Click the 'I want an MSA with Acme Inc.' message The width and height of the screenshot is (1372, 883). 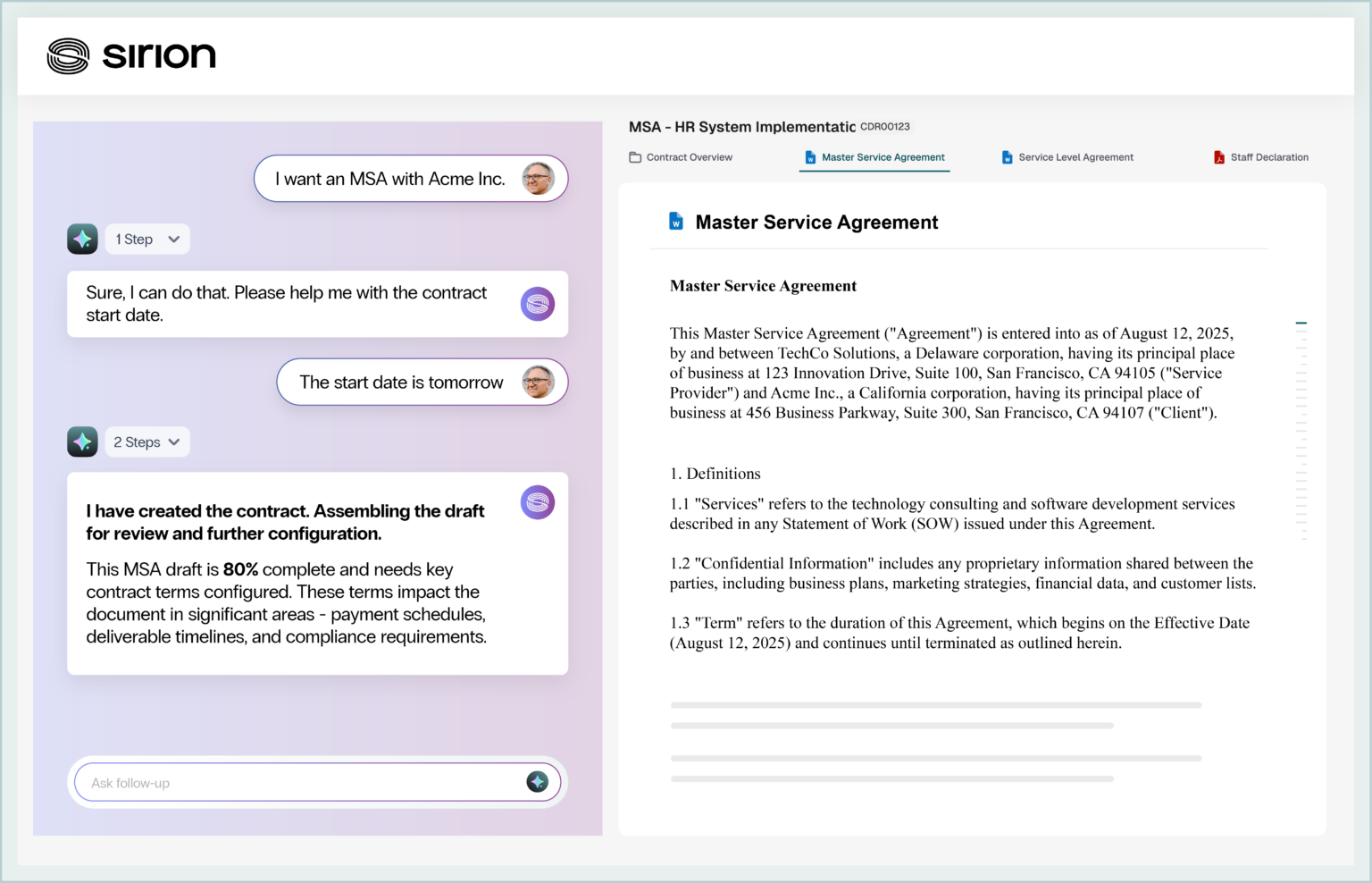[390, 179]
